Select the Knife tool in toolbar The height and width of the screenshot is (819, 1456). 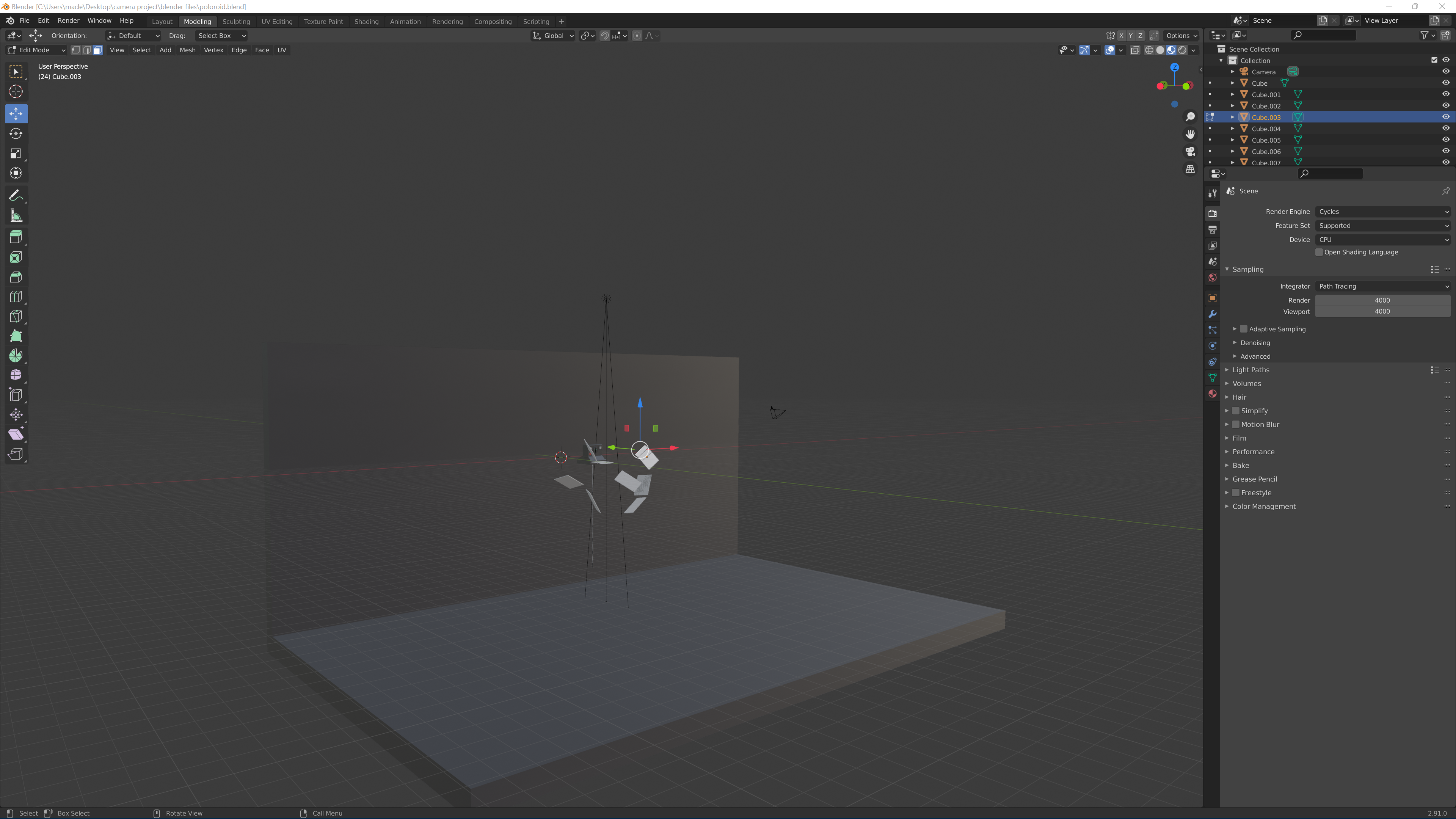coord(16,317)
